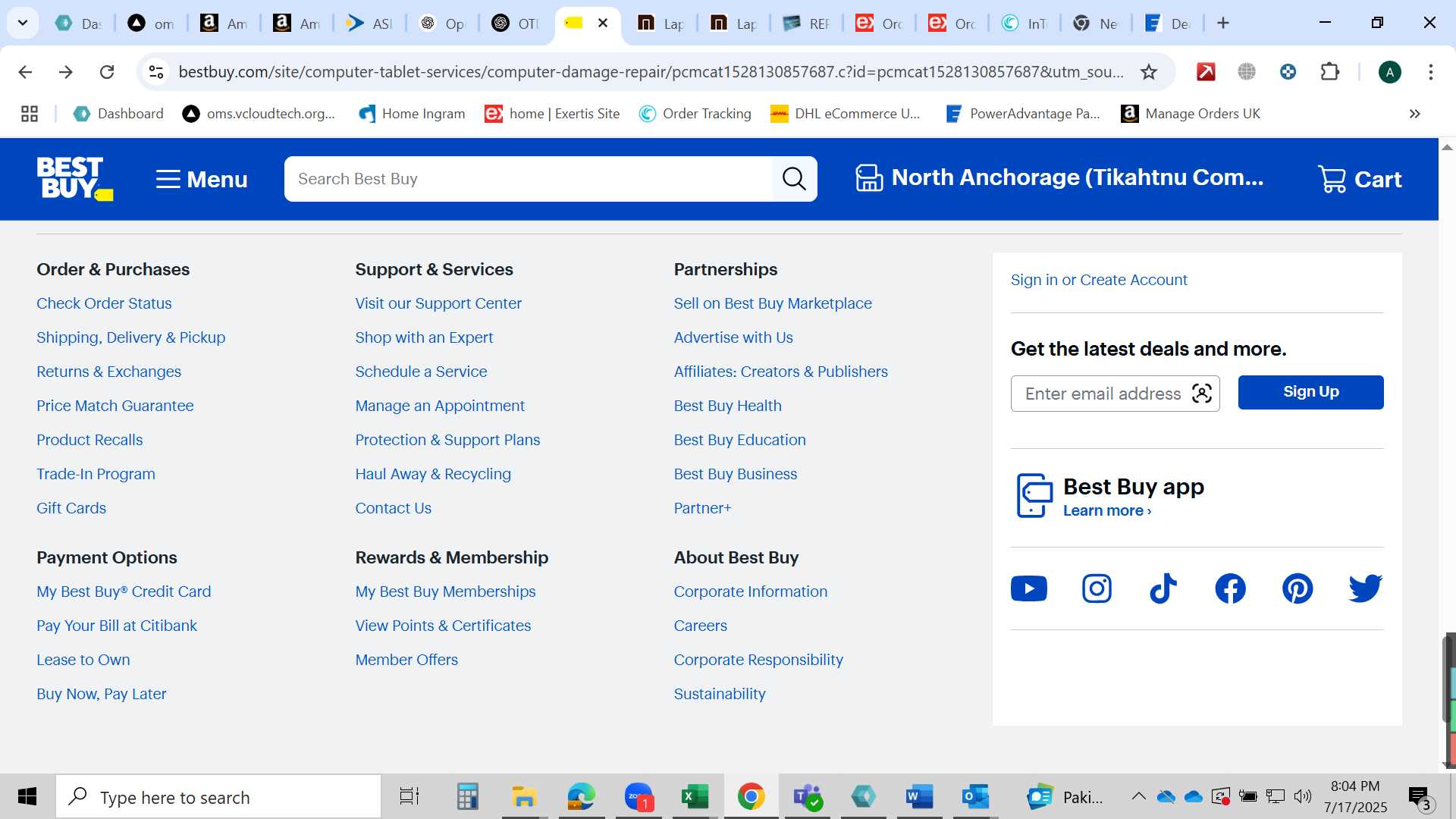Open notification center icon
1456x819 pixels.
(1420, 797)
